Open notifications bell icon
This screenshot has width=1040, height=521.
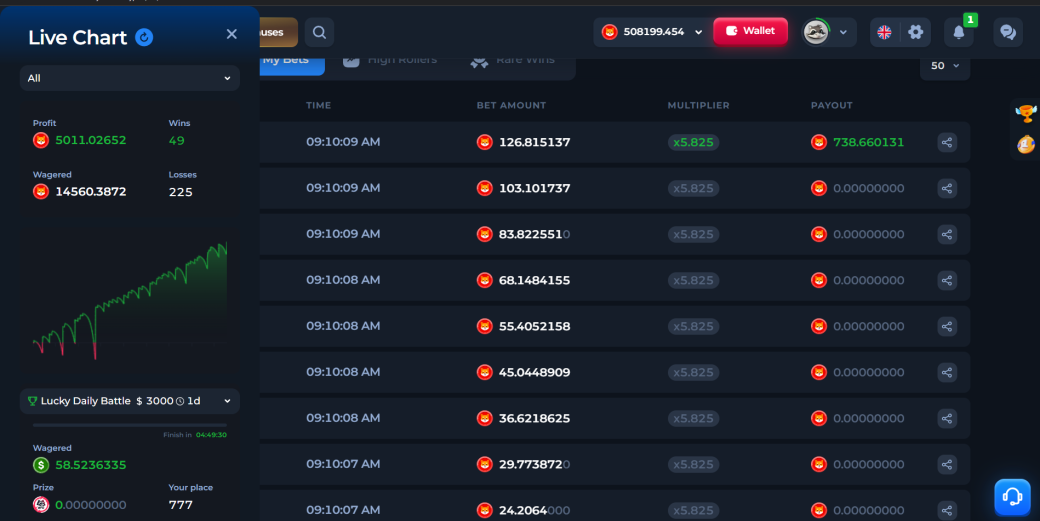click(x=958, y=32)
